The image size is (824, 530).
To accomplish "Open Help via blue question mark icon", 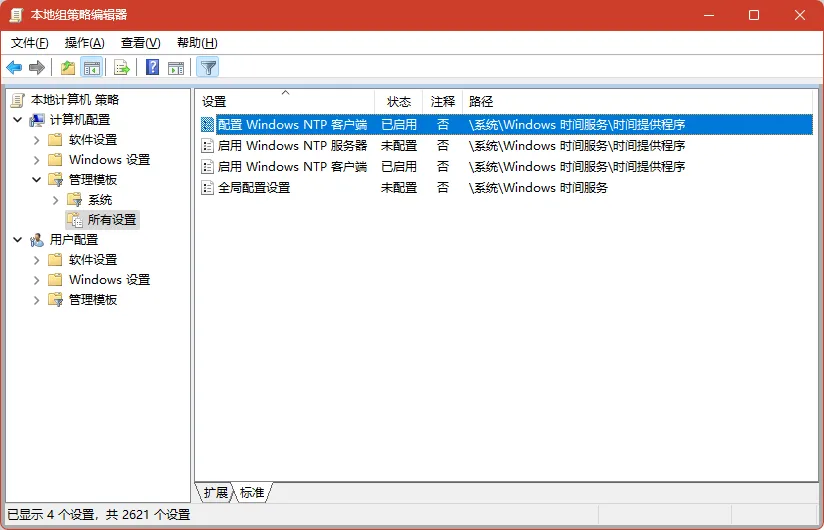I will (152, 67).
